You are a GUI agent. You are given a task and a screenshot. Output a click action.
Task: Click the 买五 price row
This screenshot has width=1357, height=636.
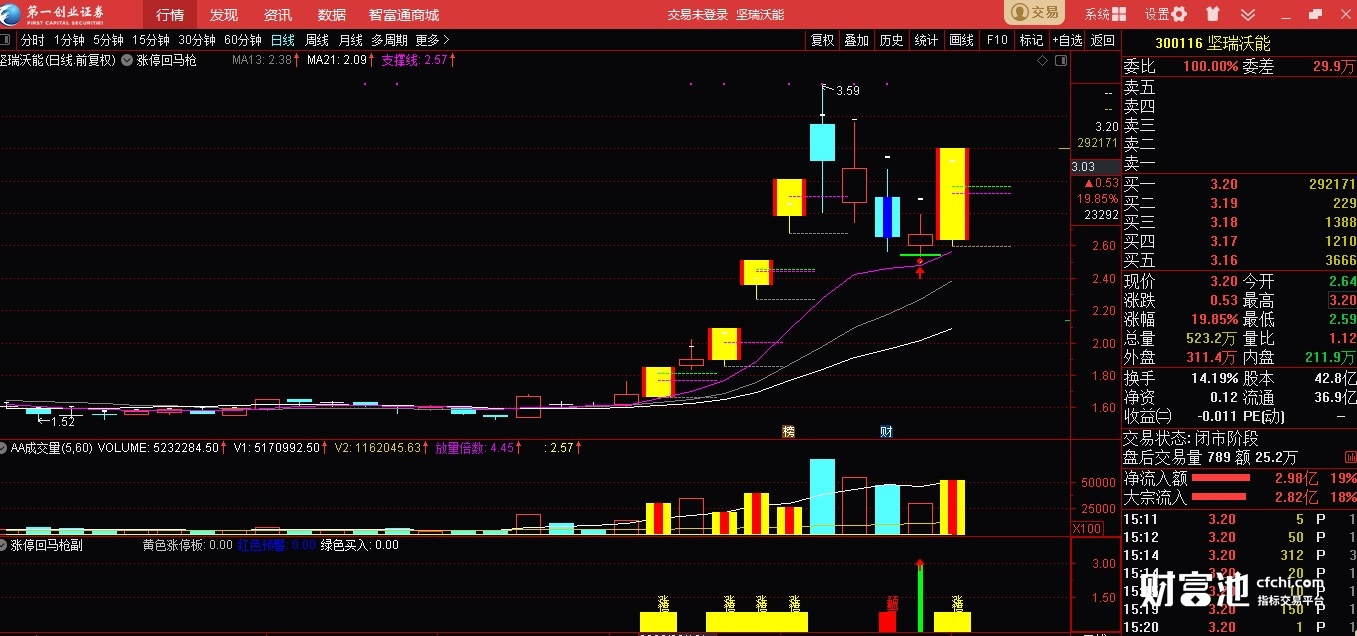click(x=1239, y=260)
